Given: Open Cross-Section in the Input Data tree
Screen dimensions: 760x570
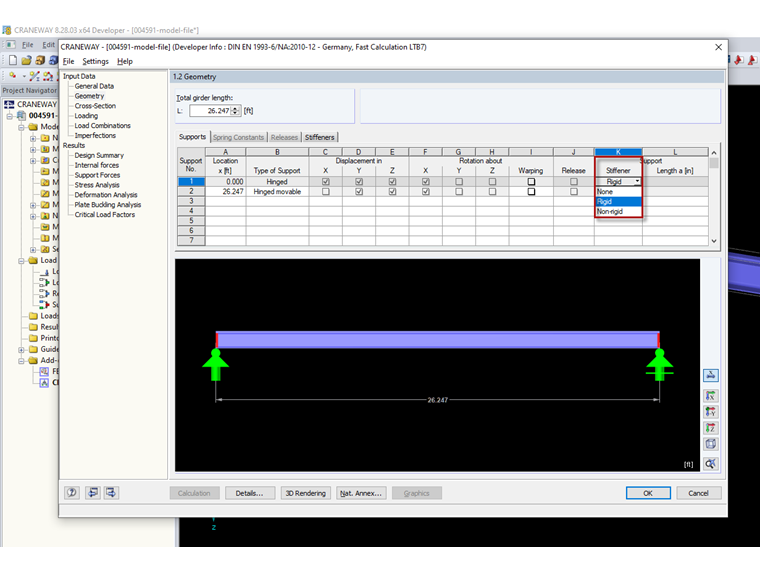Looking at the screenshot, I should tap(95, 106).
